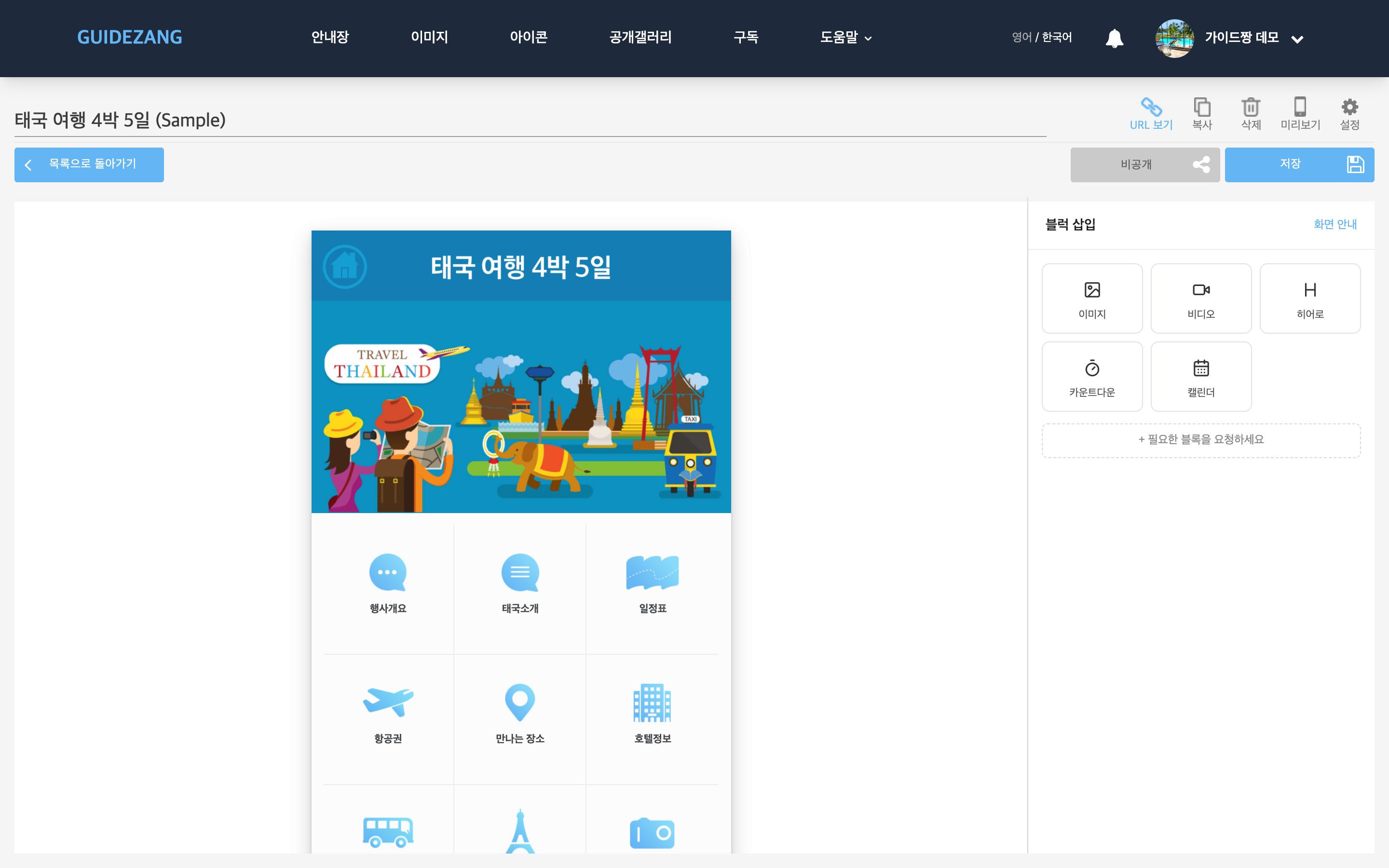1389x868 pixels.
Task: Open the 화면 안내 link
Action: 1335,224
